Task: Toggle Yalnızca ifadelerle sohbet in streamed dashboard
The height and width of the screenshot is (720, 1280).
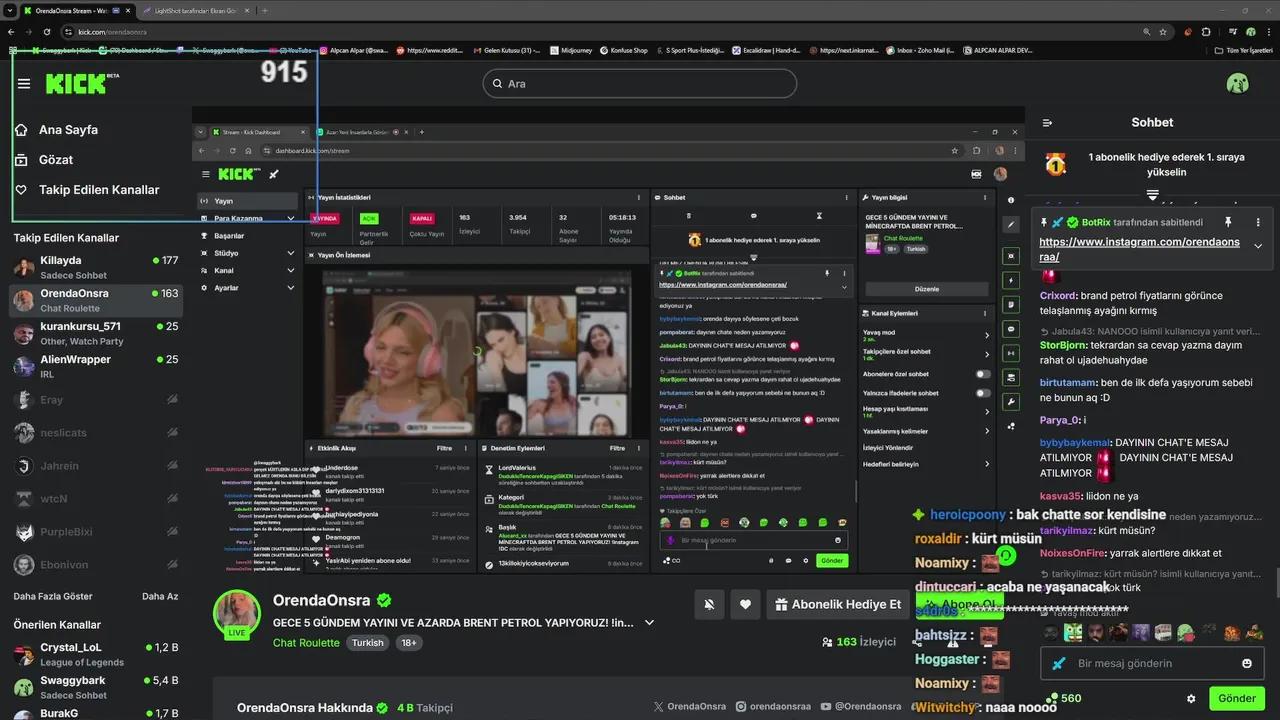Action: (x=983, y=393)
